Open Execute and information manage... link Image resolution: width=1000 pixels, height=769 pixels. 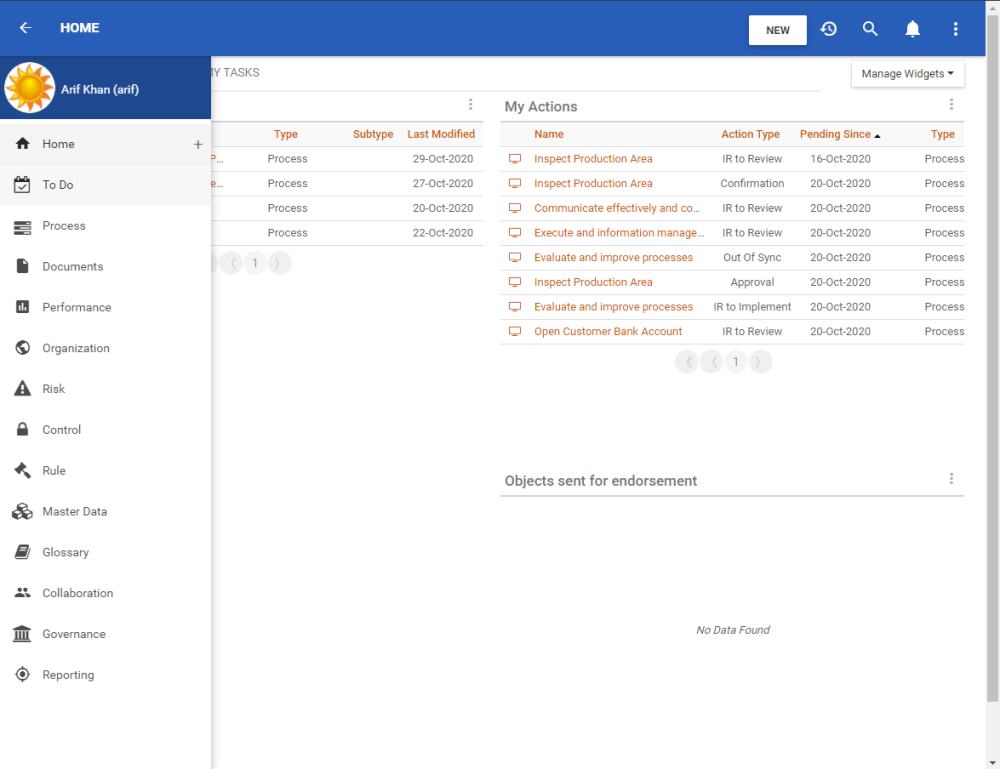point(619,233)
